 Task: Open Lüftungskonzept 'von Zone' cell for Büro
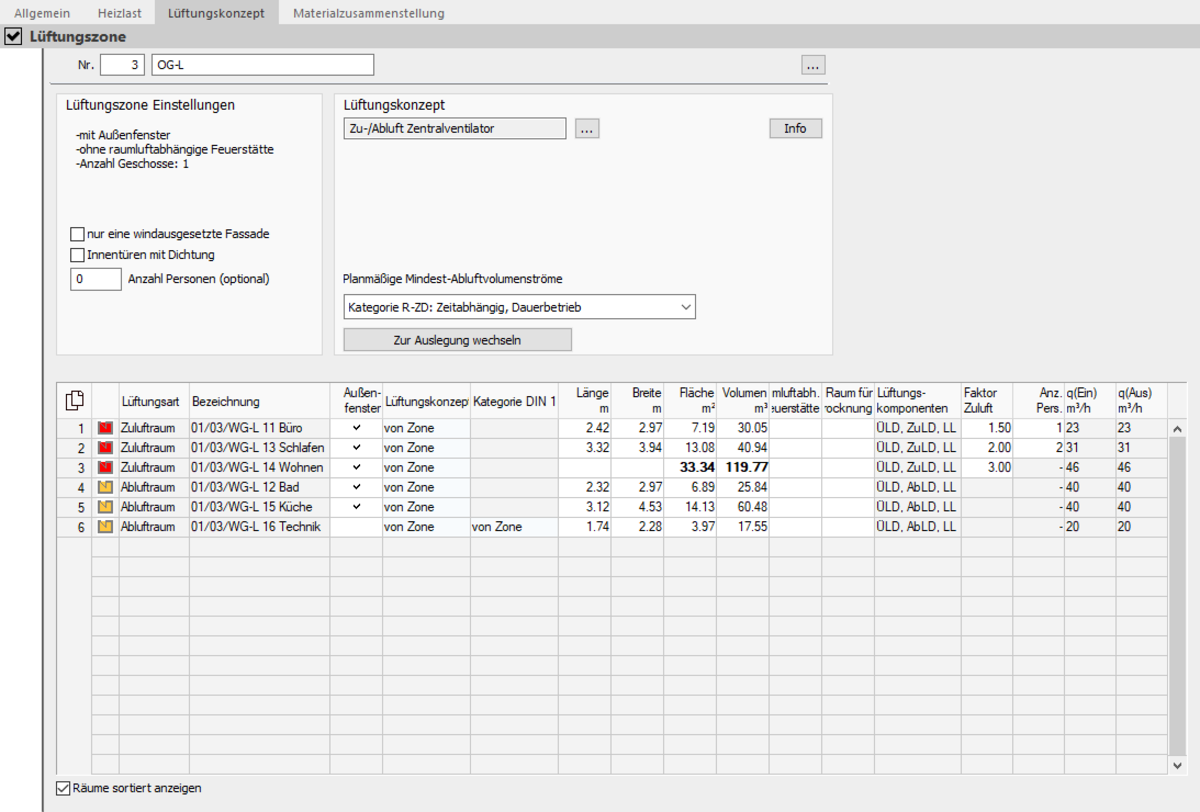426,427
